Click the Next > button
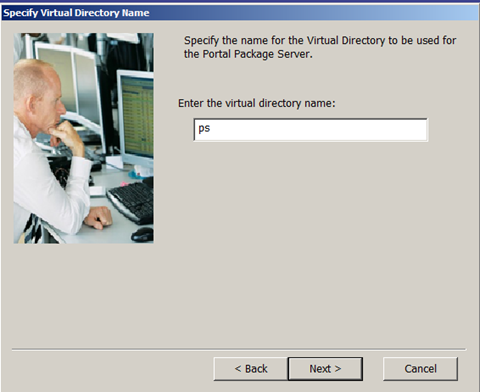Screen dimensions: 480x392 pos(325,369)
